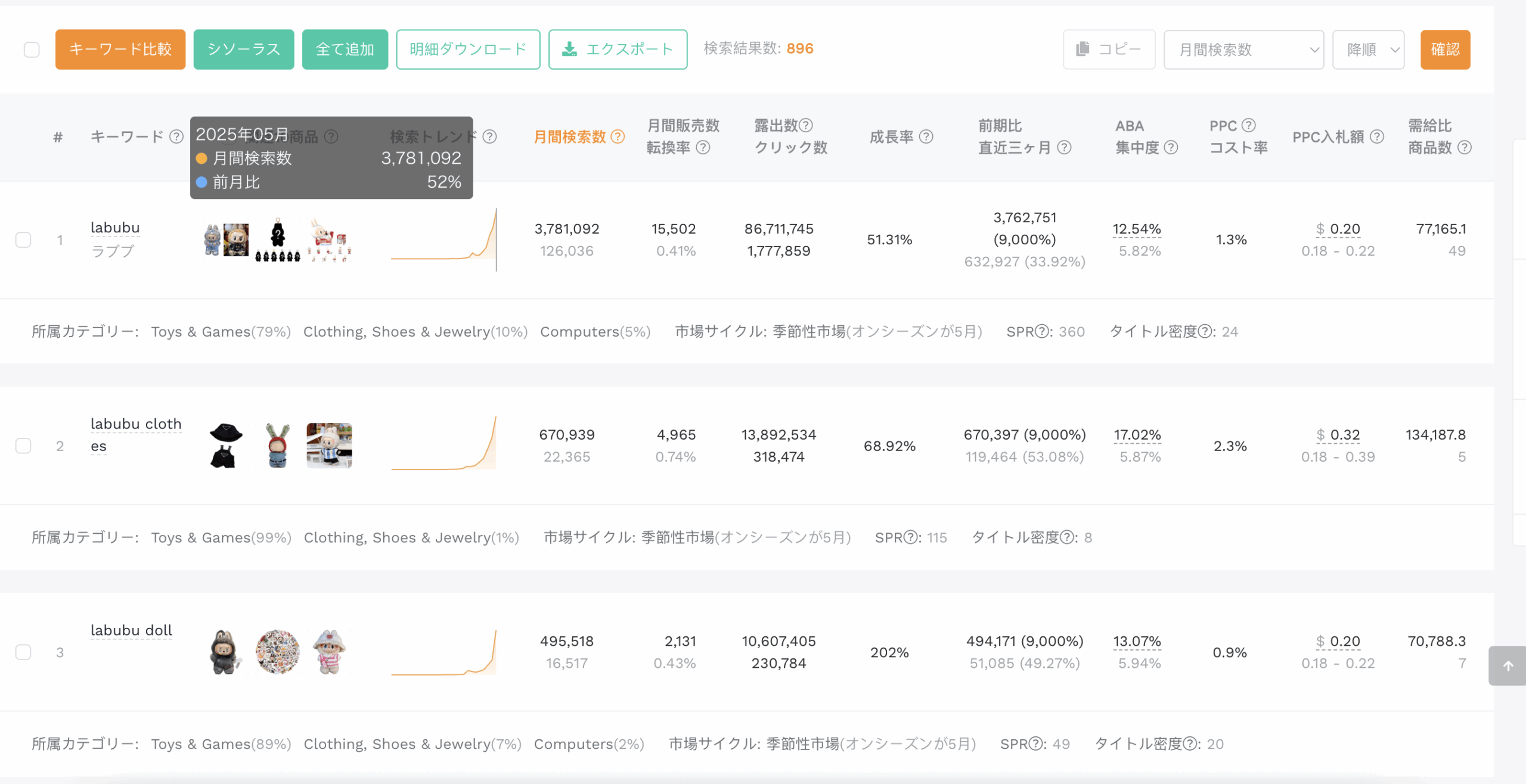Click the help icon next to キーワード header
The width and height of the screenshot is (1526, 784).
point(176,137)
